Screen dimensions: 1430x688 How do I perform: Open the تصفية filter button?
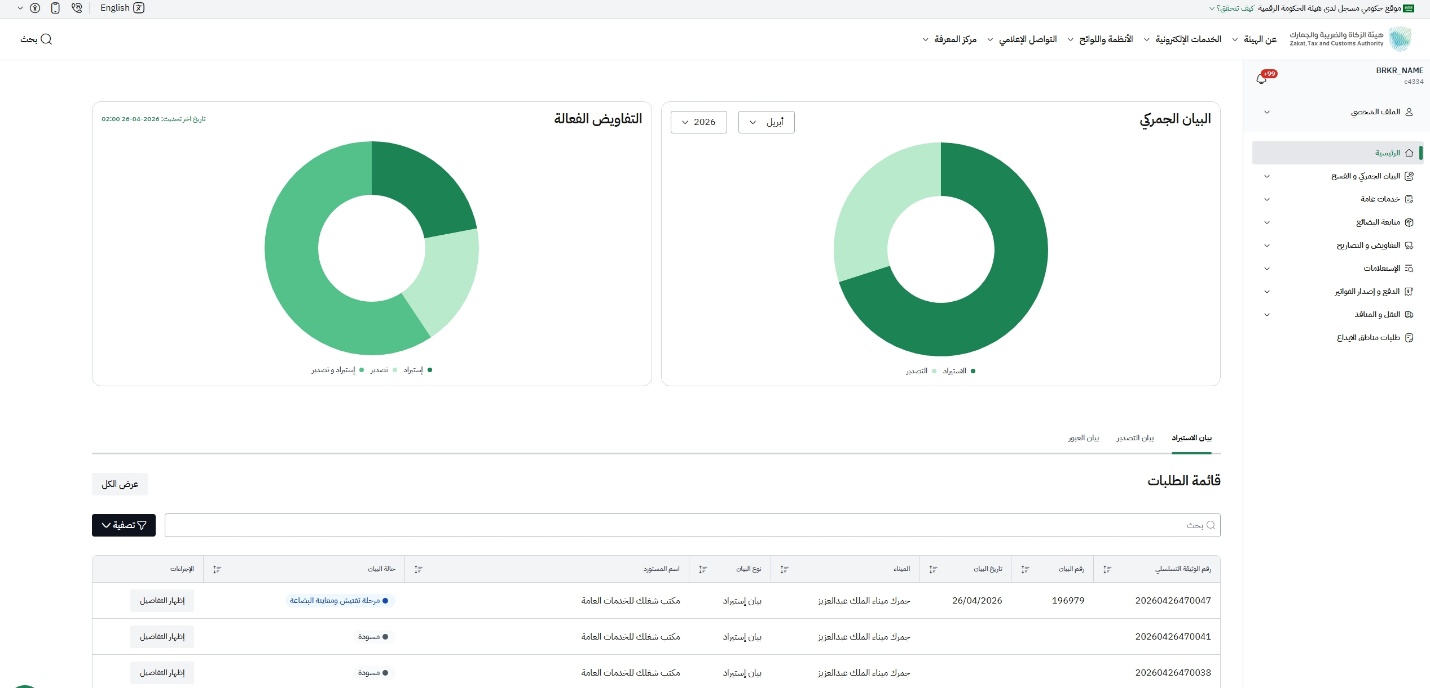pyautogui.click(x=124, y=524)
